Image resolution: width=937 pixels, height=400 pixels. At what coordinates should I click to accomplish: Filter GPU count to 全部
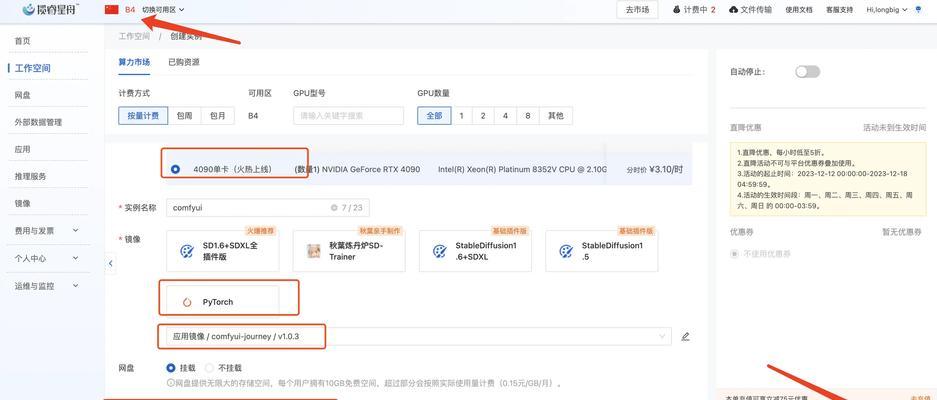click(434, 116)
